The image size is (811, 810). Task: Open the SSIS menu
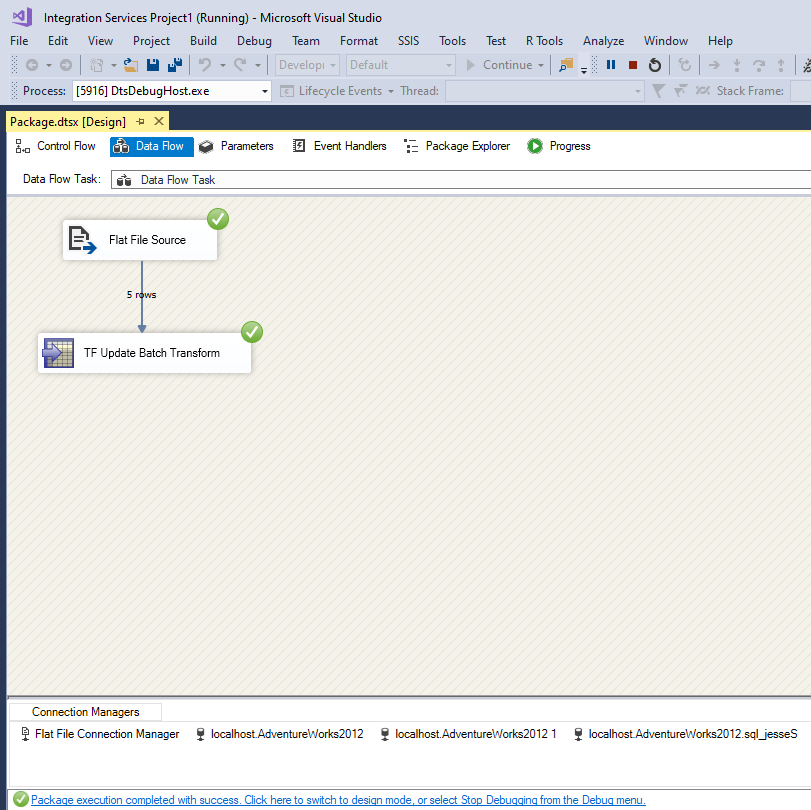click(408, 41)
